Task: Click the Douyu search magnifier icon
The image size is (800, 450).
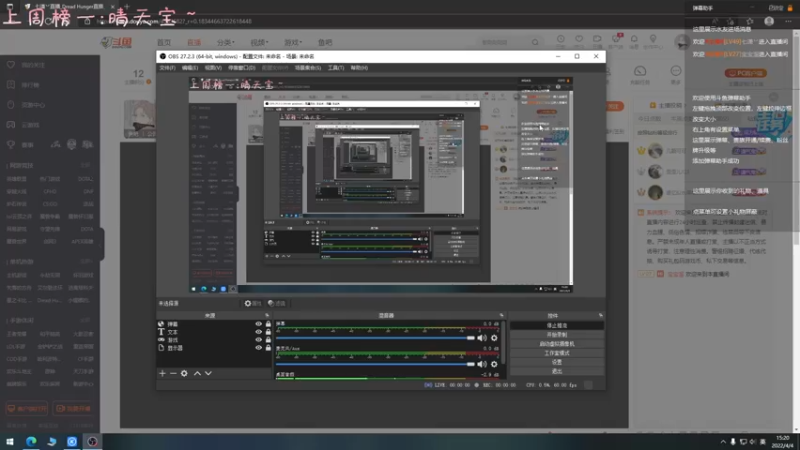Action: 535,42
